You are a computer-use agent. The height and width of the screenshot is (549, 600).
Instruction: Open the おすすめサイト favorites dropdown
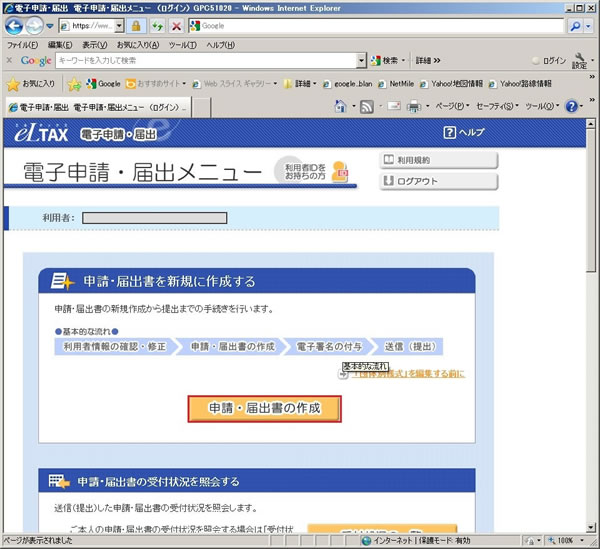[155, 84]
